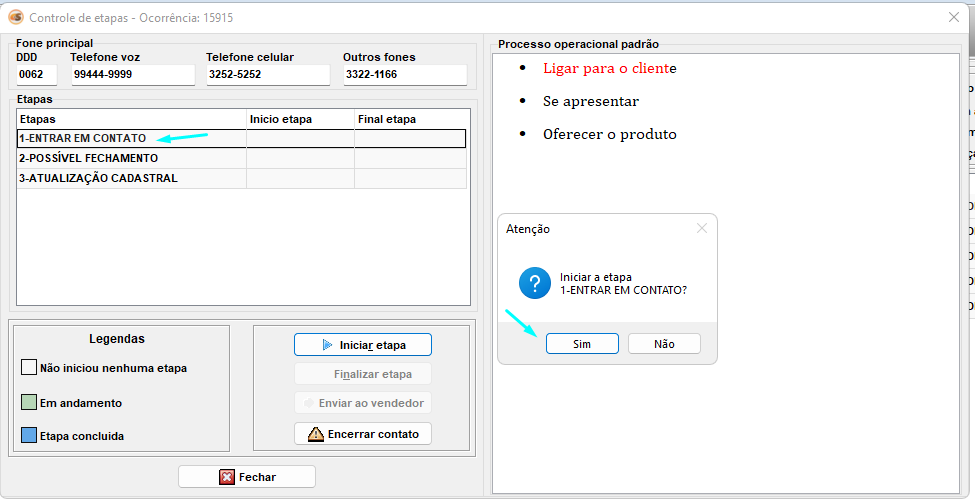Click the blue Etapa concluida legend swatch
Image resolution: width=975 pixels, height=501 pixels.
29,436
